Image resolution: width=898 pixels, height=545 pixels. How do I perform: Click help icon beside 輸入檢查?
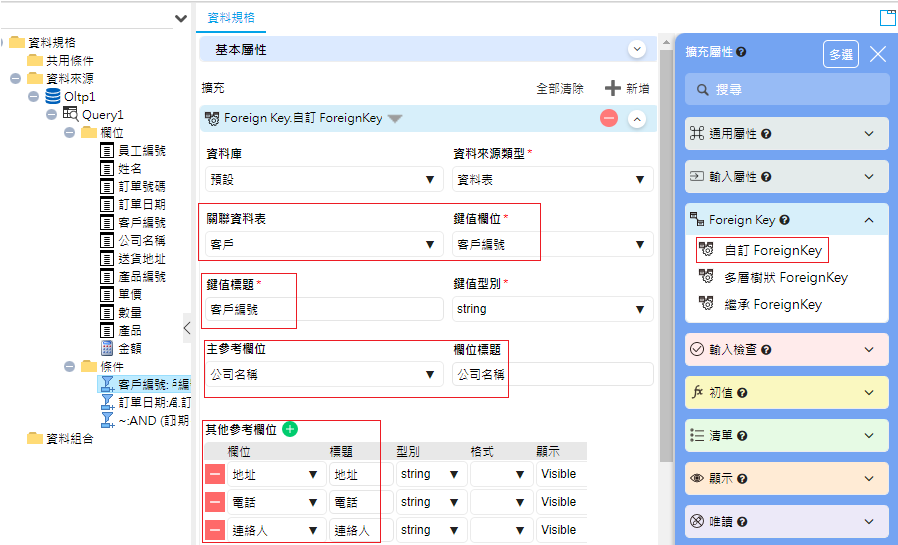[766, 350]
